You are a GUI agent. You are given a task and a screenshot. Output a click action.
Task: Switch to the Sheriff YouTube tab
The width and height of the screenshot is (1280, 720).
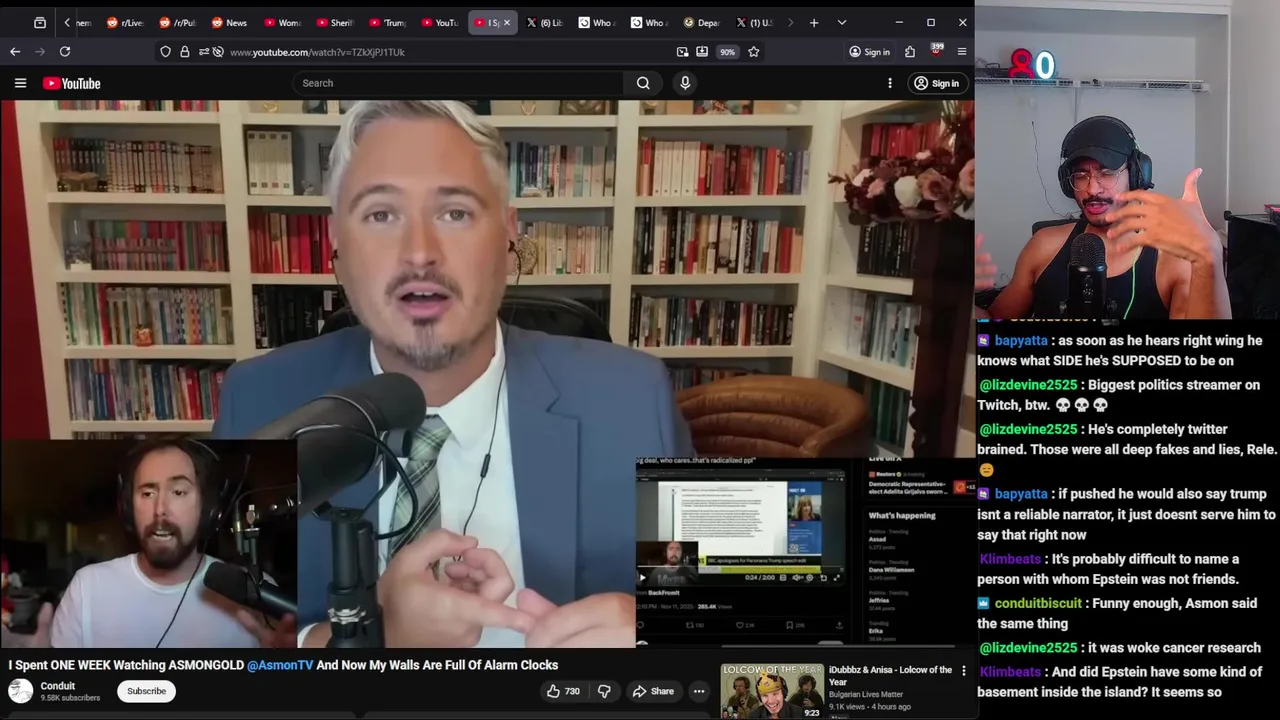[334, 22]
